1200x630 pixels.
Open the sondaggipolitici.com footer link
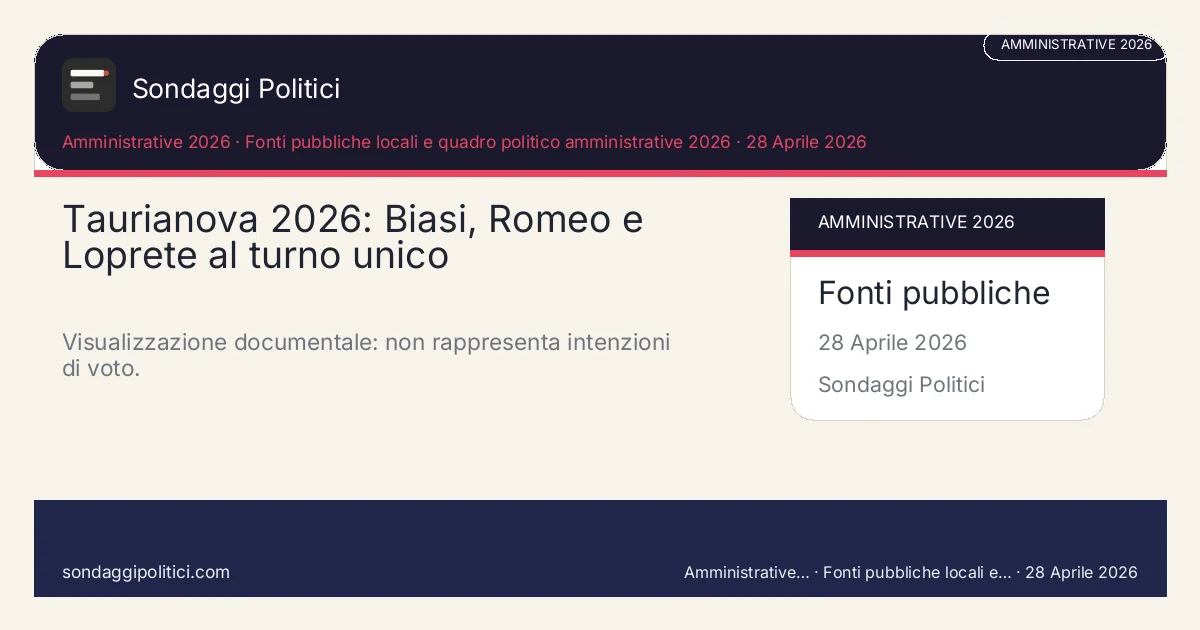pos(146,572)
